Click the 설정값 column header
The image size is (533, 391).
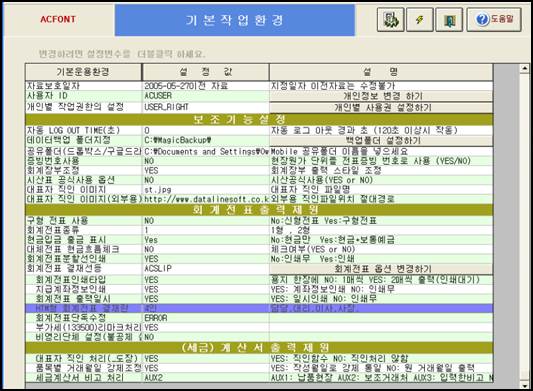click(x=205, y=72)
